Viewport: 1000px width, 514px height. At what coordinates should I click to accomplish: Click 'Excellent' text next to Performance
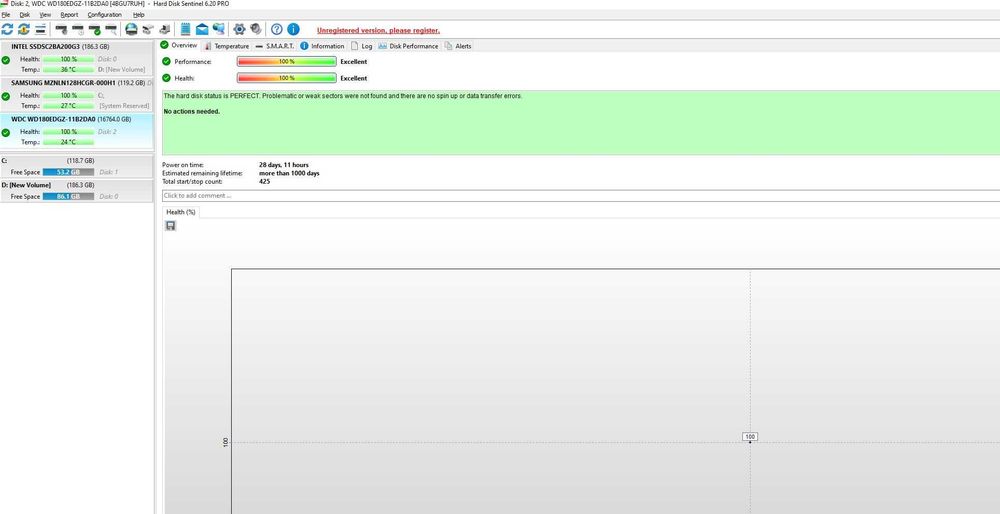click(x=354, y=62)
